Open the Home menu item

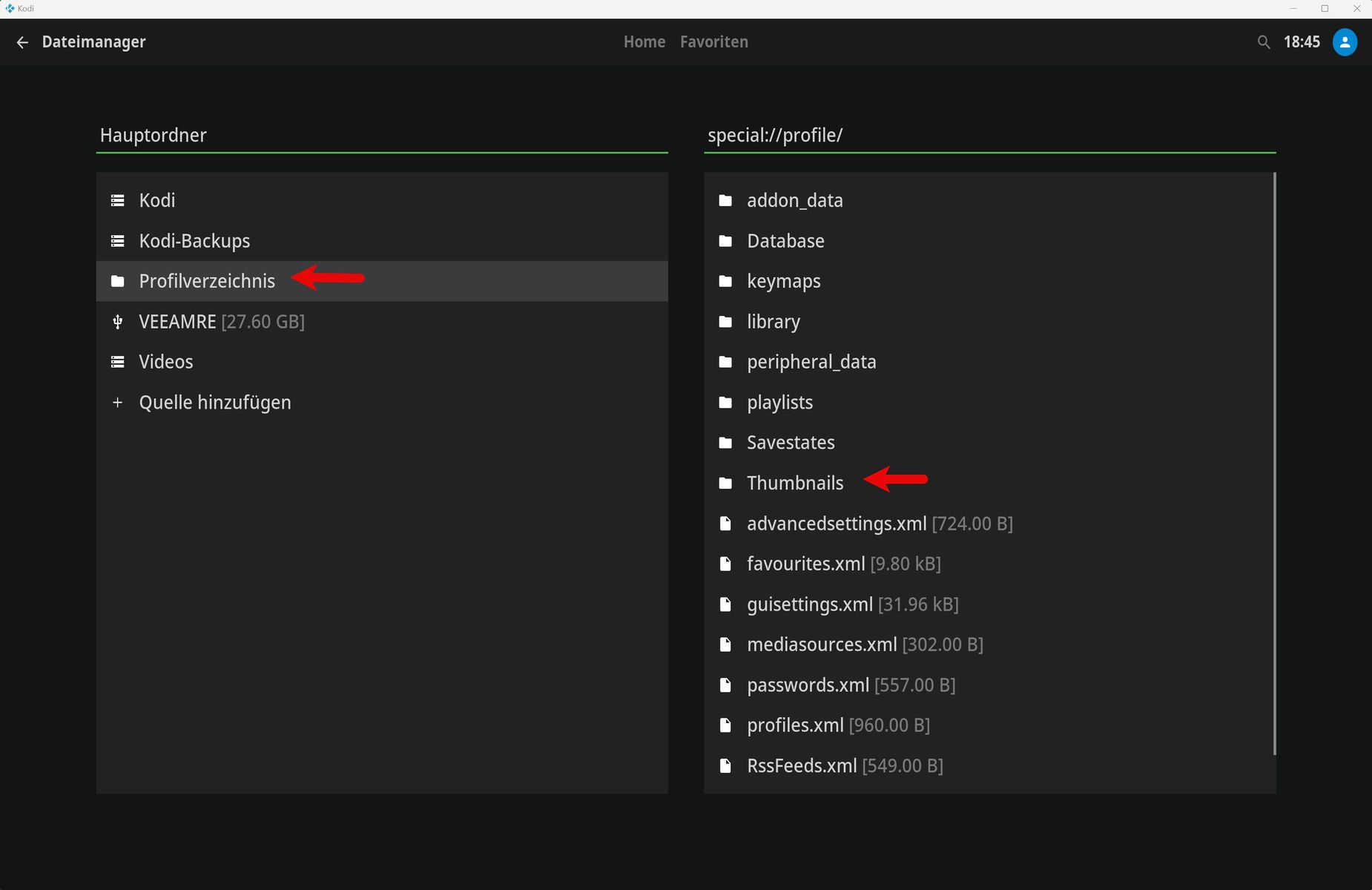pos(644,42)
